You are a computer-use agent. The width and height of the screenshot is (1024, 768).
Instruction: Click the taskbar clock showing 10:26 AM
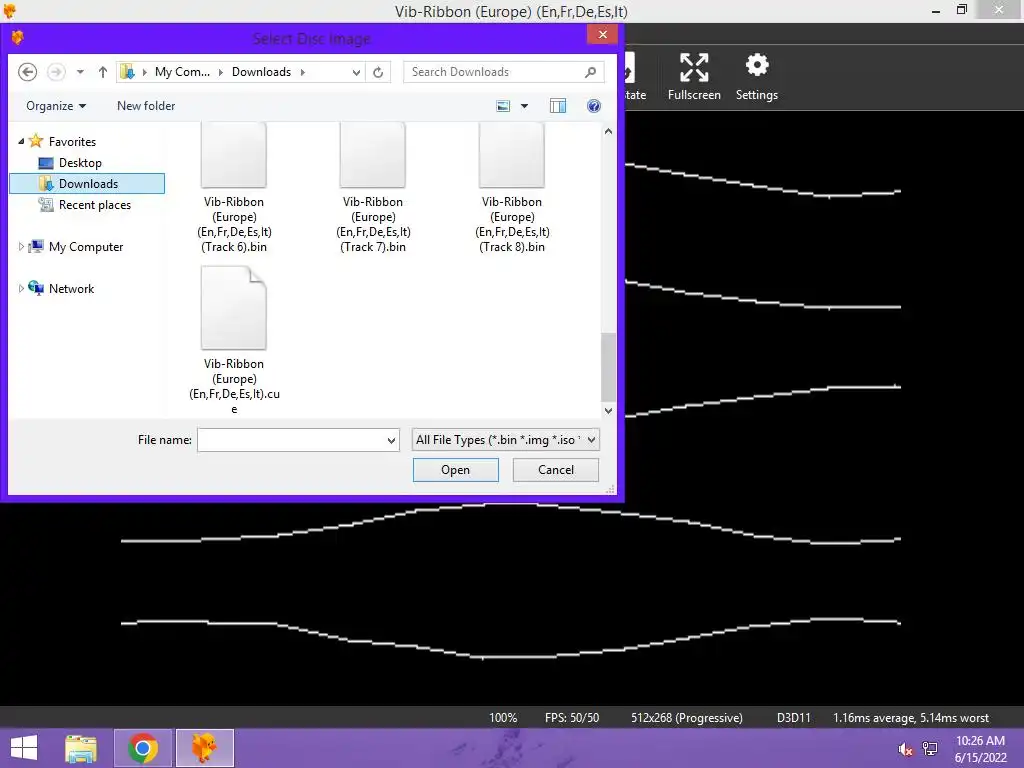click(980, 741)
